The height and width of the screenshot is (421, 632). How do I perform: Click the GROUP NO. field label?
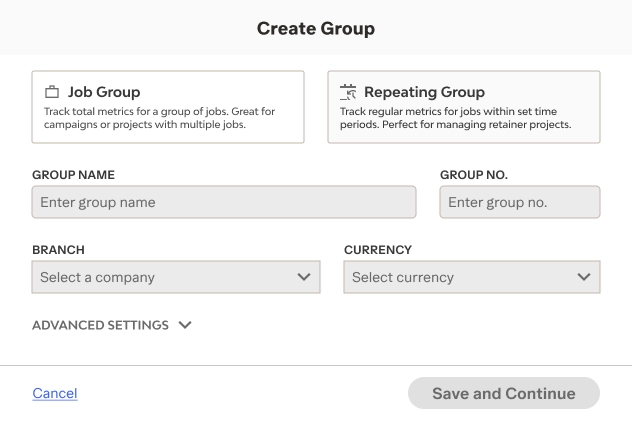(x=474, y=175)
